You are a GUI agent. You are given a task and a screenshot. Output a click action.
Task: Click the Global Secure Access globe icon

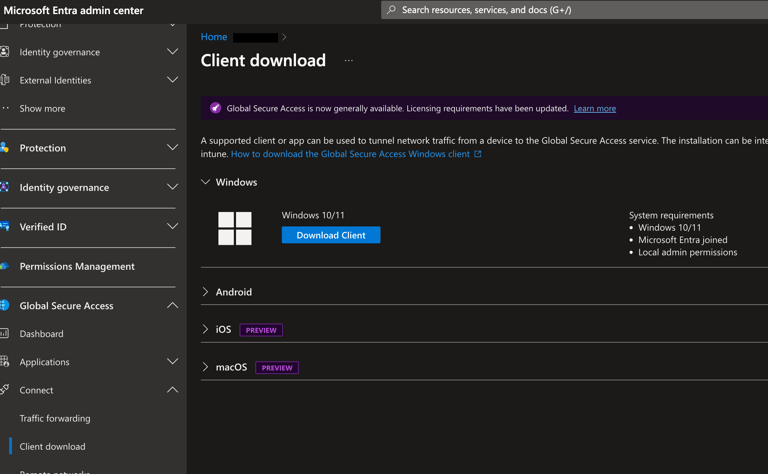4,305
